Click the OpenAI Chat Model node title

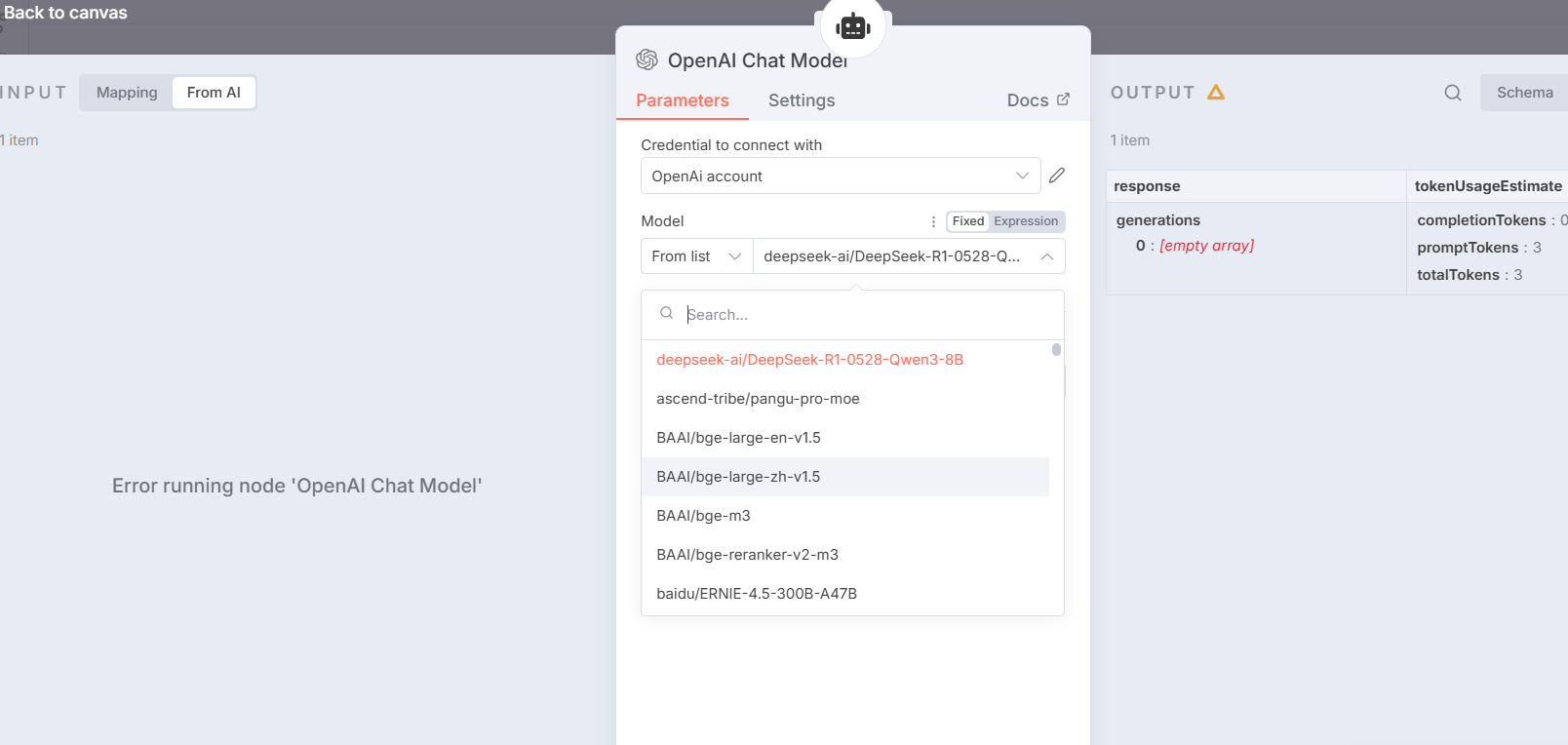757,60
